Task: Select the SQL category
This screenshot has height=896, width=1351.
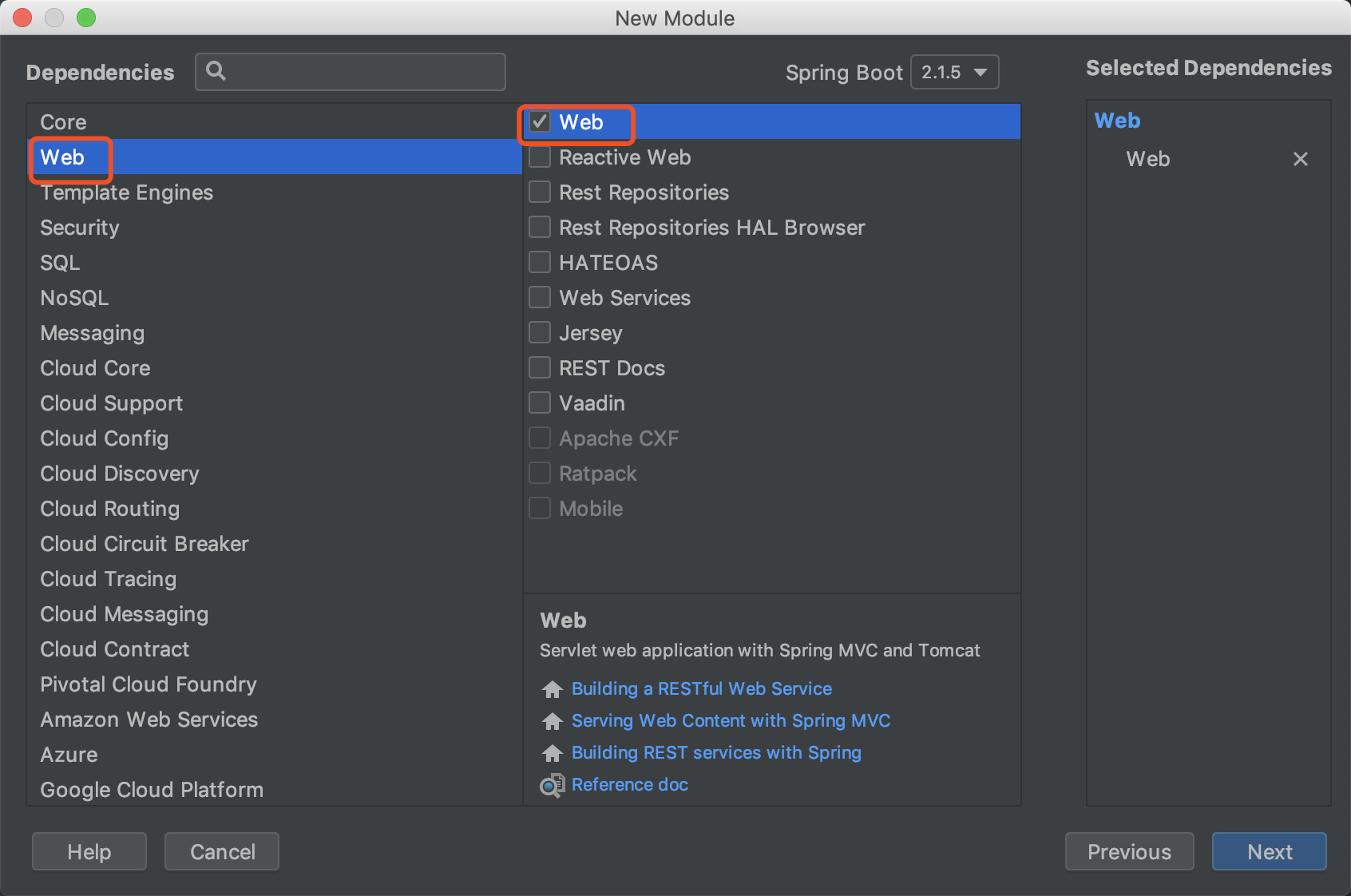Action: pos(275,263)
